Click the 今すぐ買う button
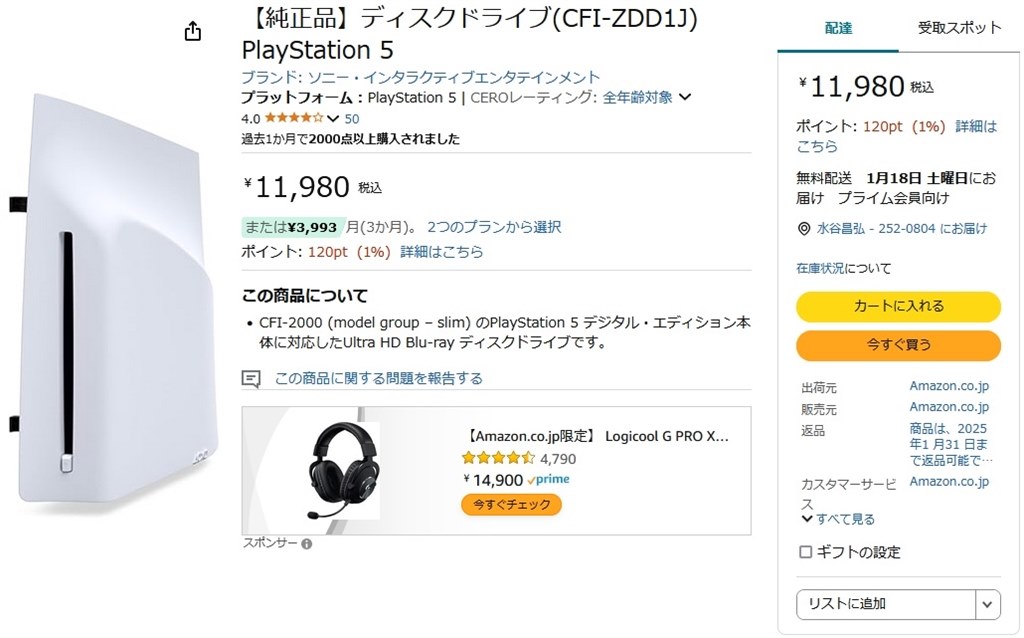Viewport: 1024px width, 638px height. coord(898,345)
